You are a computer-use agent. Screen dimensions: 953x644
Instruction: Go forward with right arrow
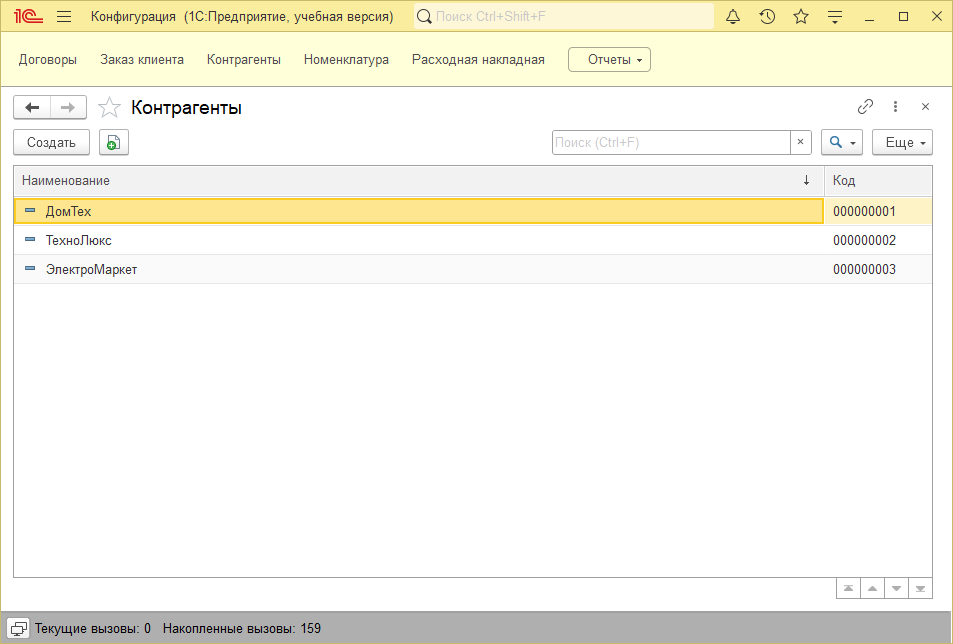68,108
